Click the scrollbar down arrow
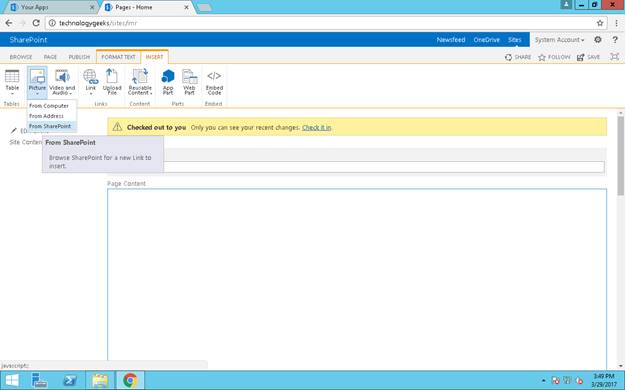The width and height of the screenshot is (625, 390). [621, 366]
